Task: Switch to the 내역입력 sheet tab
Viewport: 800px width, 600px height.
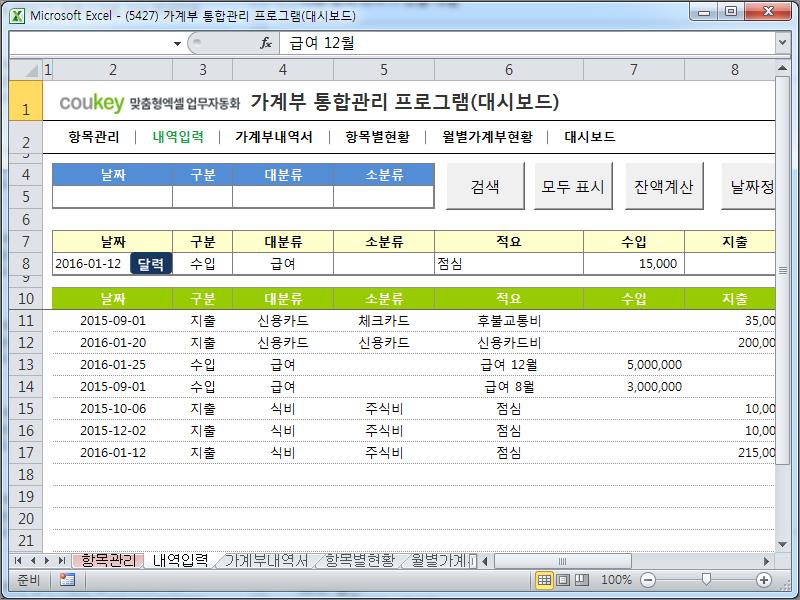Action: point(180,560)
